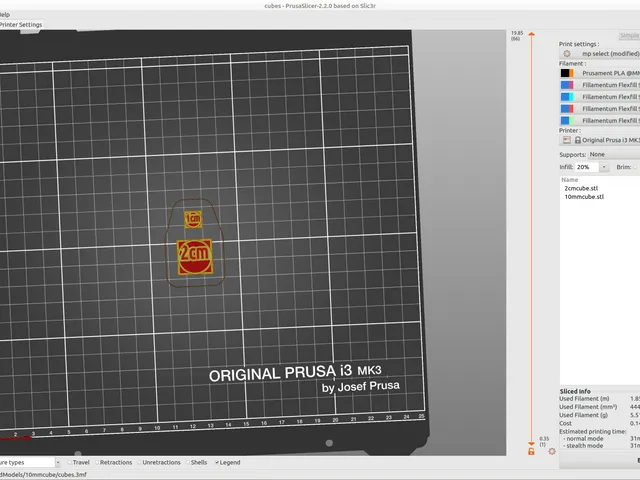
Task: Click the lock icon beside Original Prusa i3
Action: pos(578,140)
